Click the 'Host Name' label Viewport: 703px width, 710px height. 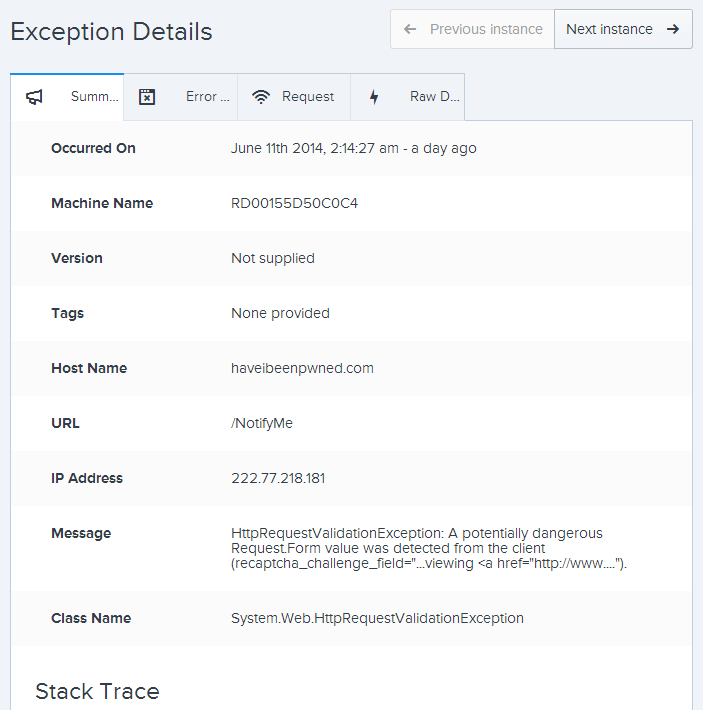tap(89, 368)
